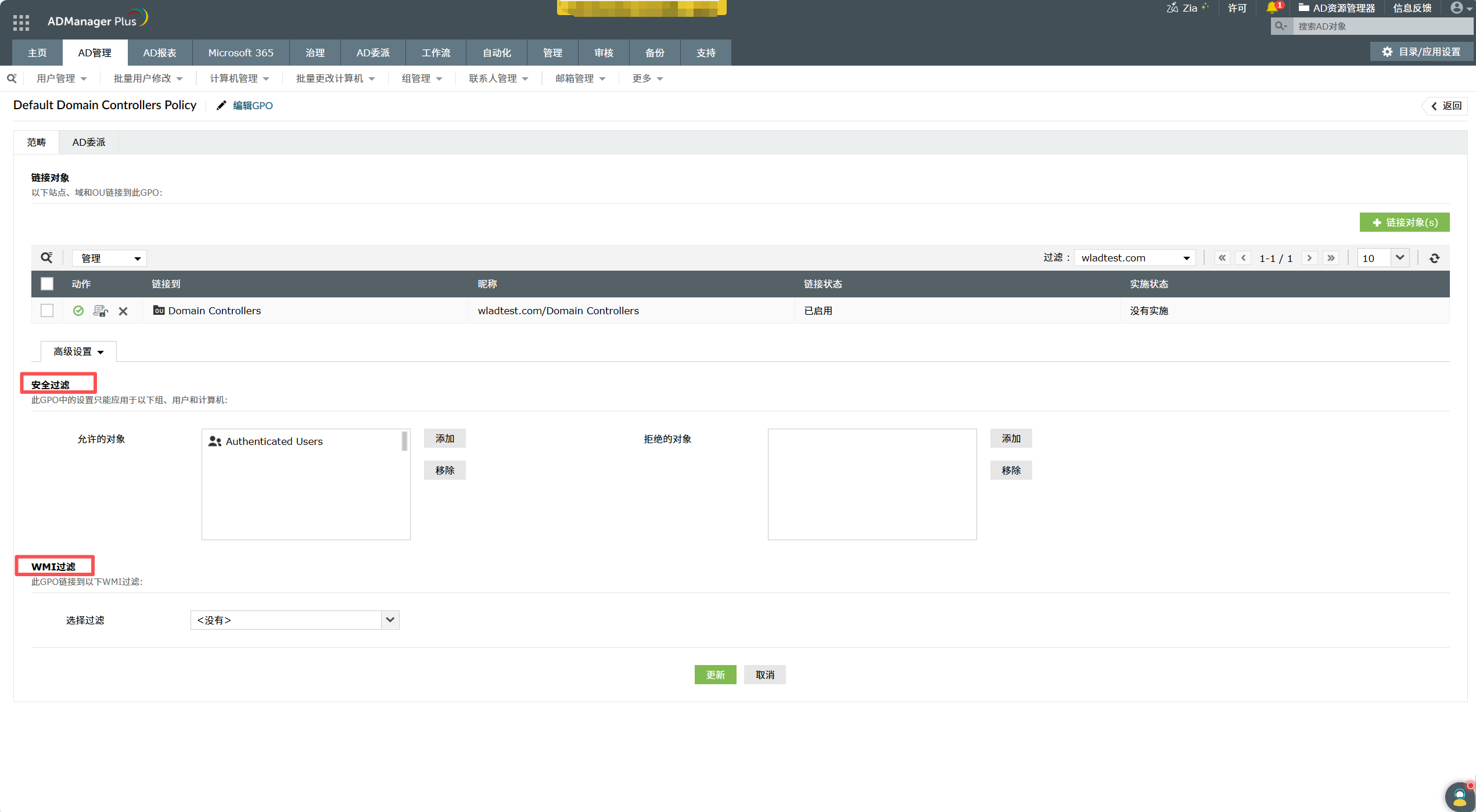Screen dimensions: 1476x812
Task: Click the pencil icon beside 编辑GPO
Action: [221, 105]
